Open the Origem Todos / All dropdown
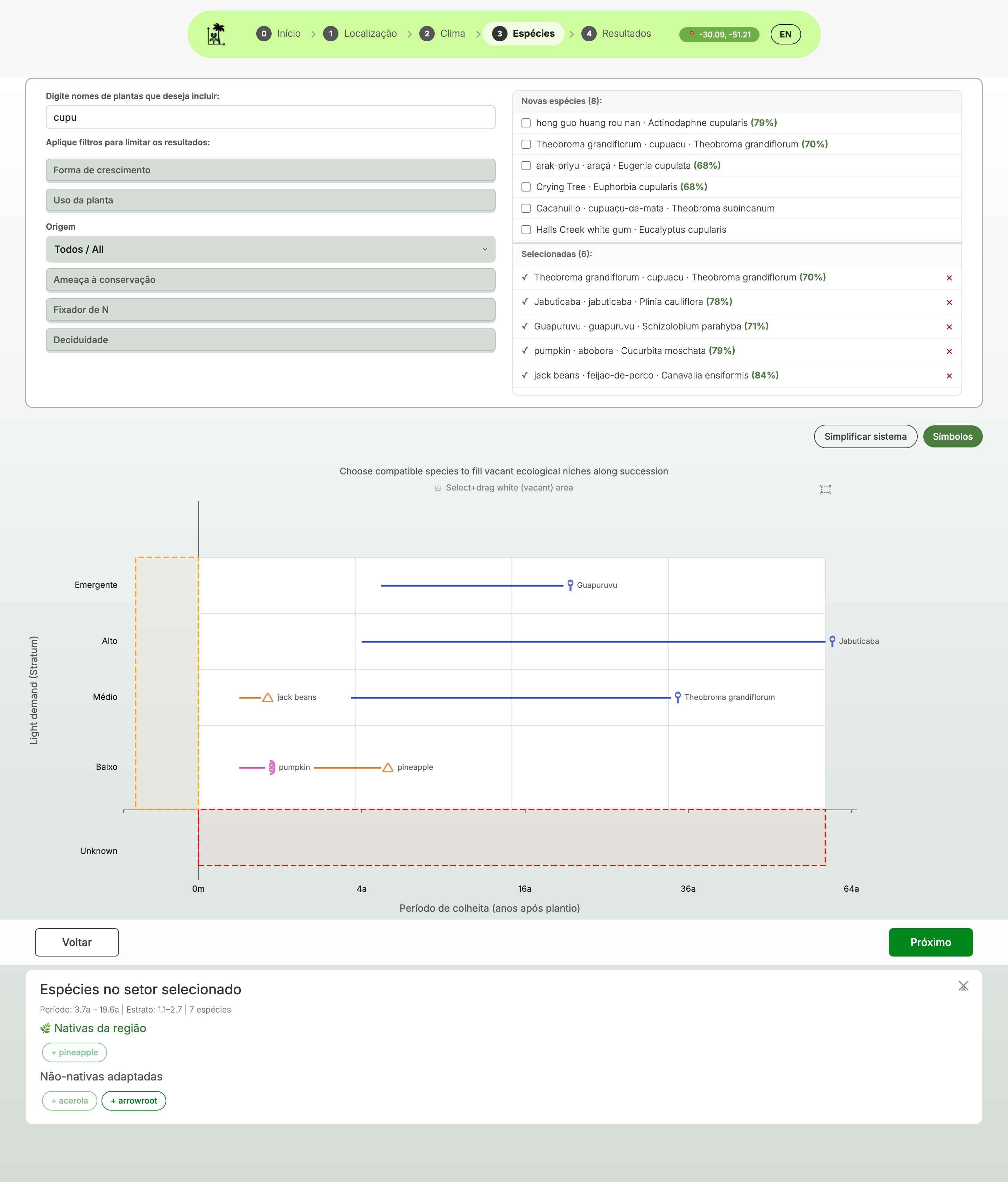The image size is (1008, 1182). tap(270, 249)
